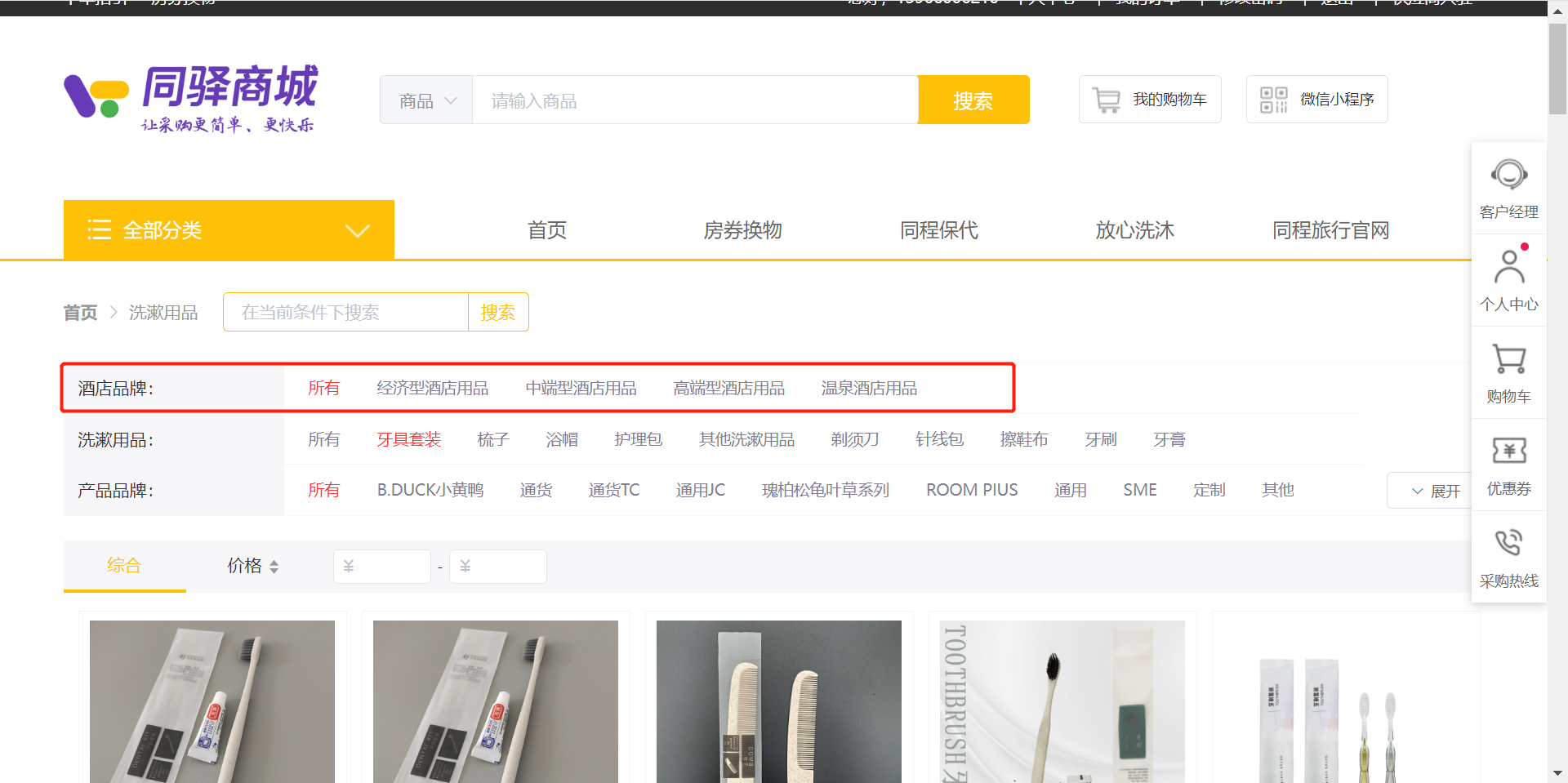Filter by brand 通用JC
1568x783 pixels.
pyautogui.click(x=701, y=491)
